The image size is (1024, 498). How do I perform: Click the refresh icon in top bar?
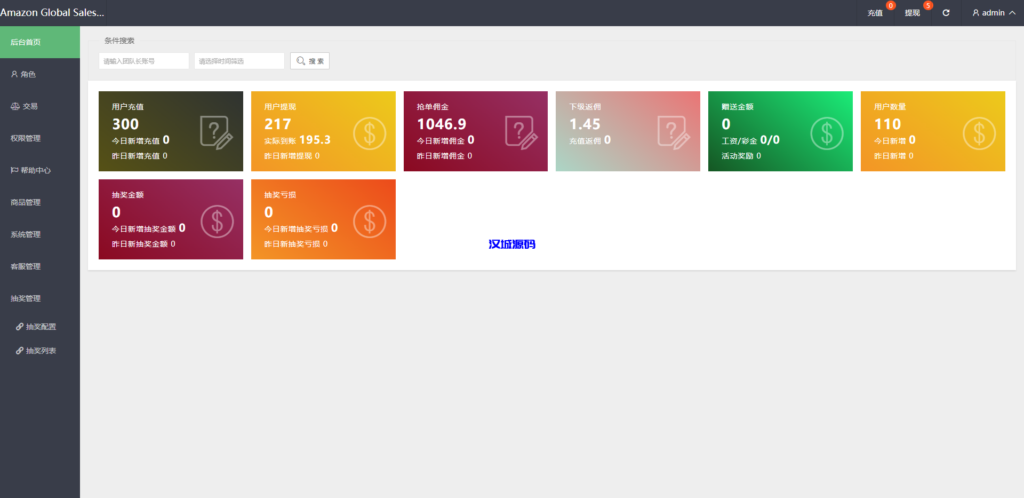[x=946, y=13]
